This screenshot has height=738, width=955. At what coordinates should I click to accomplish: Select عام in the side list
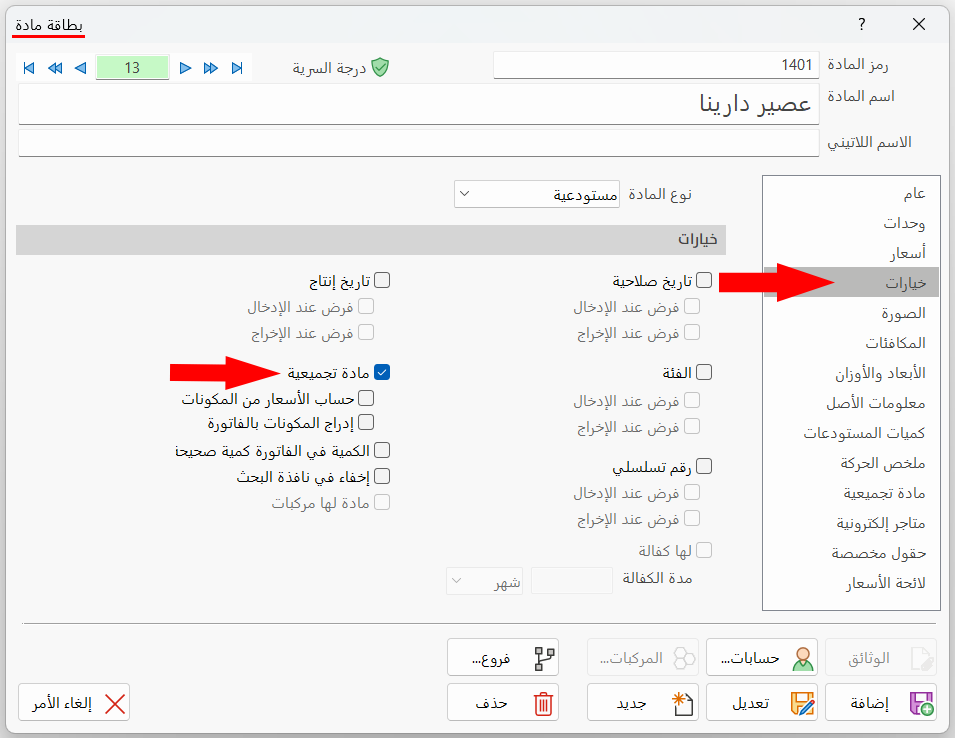[x=851, y=194]
